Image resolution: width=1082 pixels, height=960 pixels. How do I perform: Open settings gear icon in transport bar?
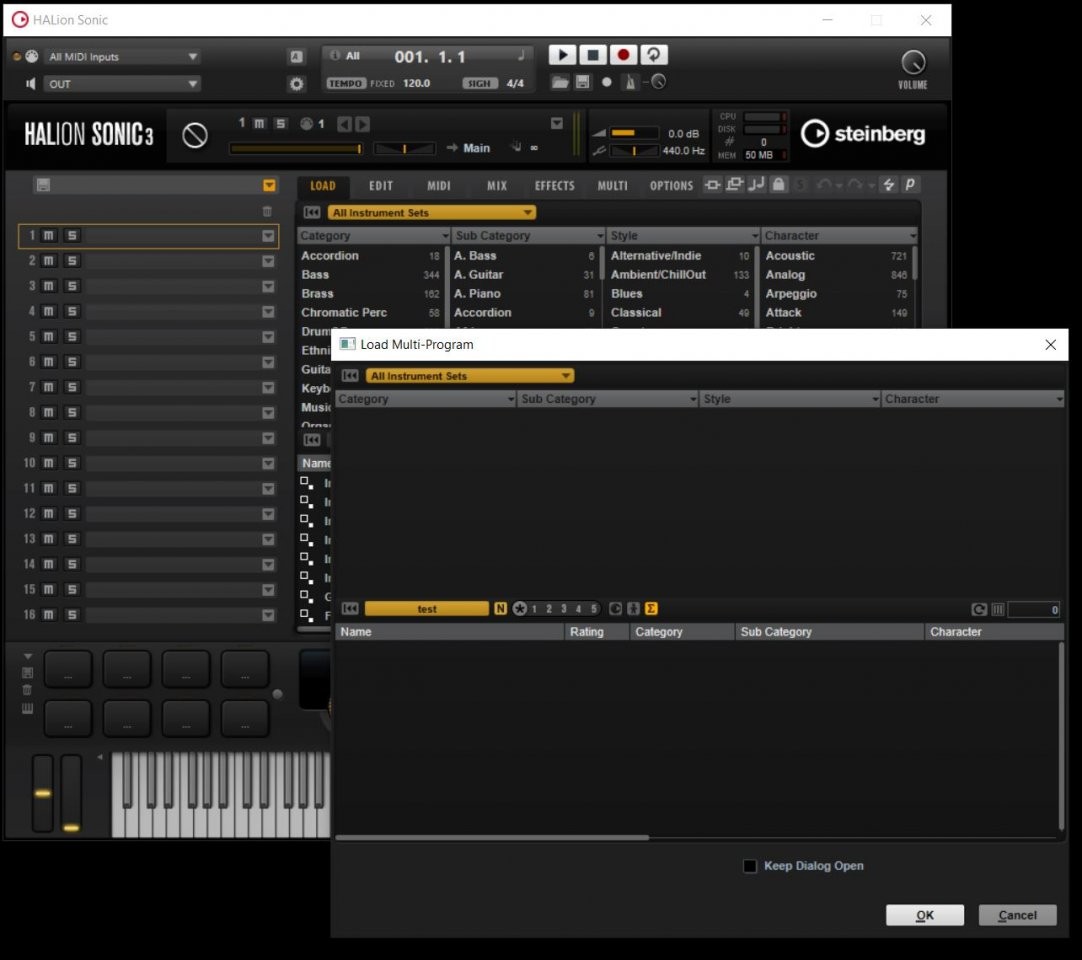pos(296,84)
